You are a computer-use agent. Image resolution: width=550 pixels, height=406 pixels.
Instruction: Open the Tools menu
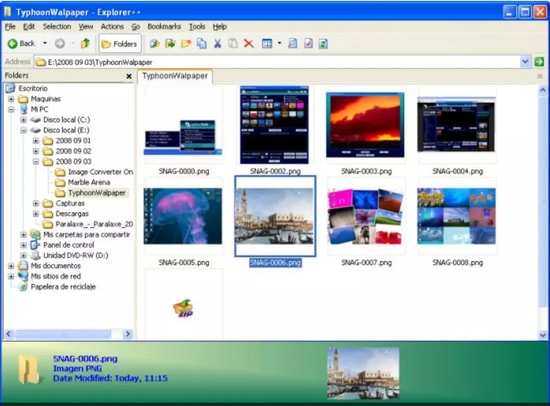(x=197, y=27)
